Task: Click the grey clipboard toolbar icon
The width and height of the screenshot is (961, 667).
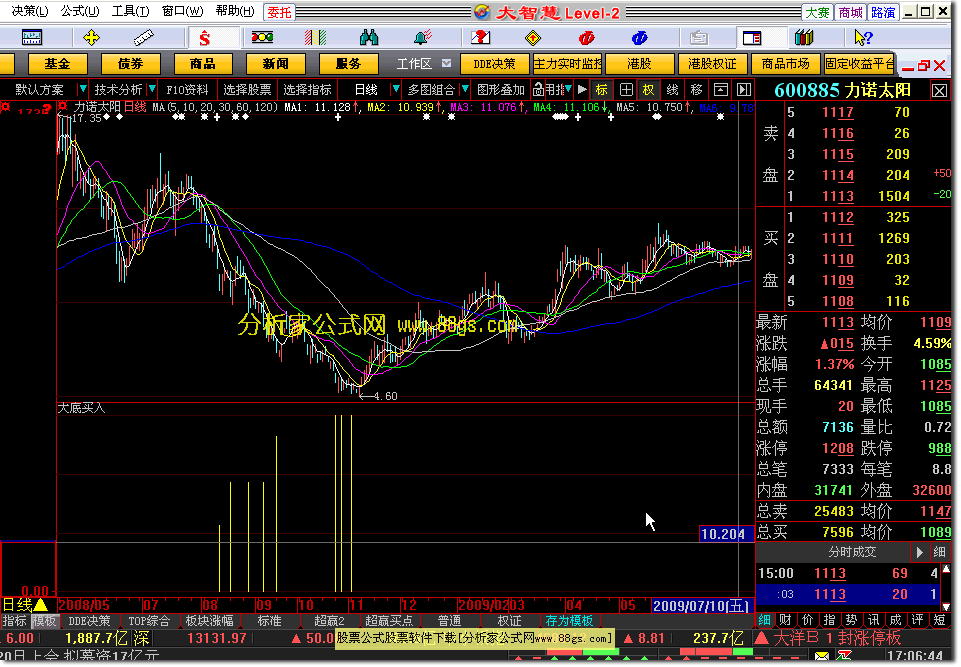Action: pyautogui.click(x=698, y=38)
